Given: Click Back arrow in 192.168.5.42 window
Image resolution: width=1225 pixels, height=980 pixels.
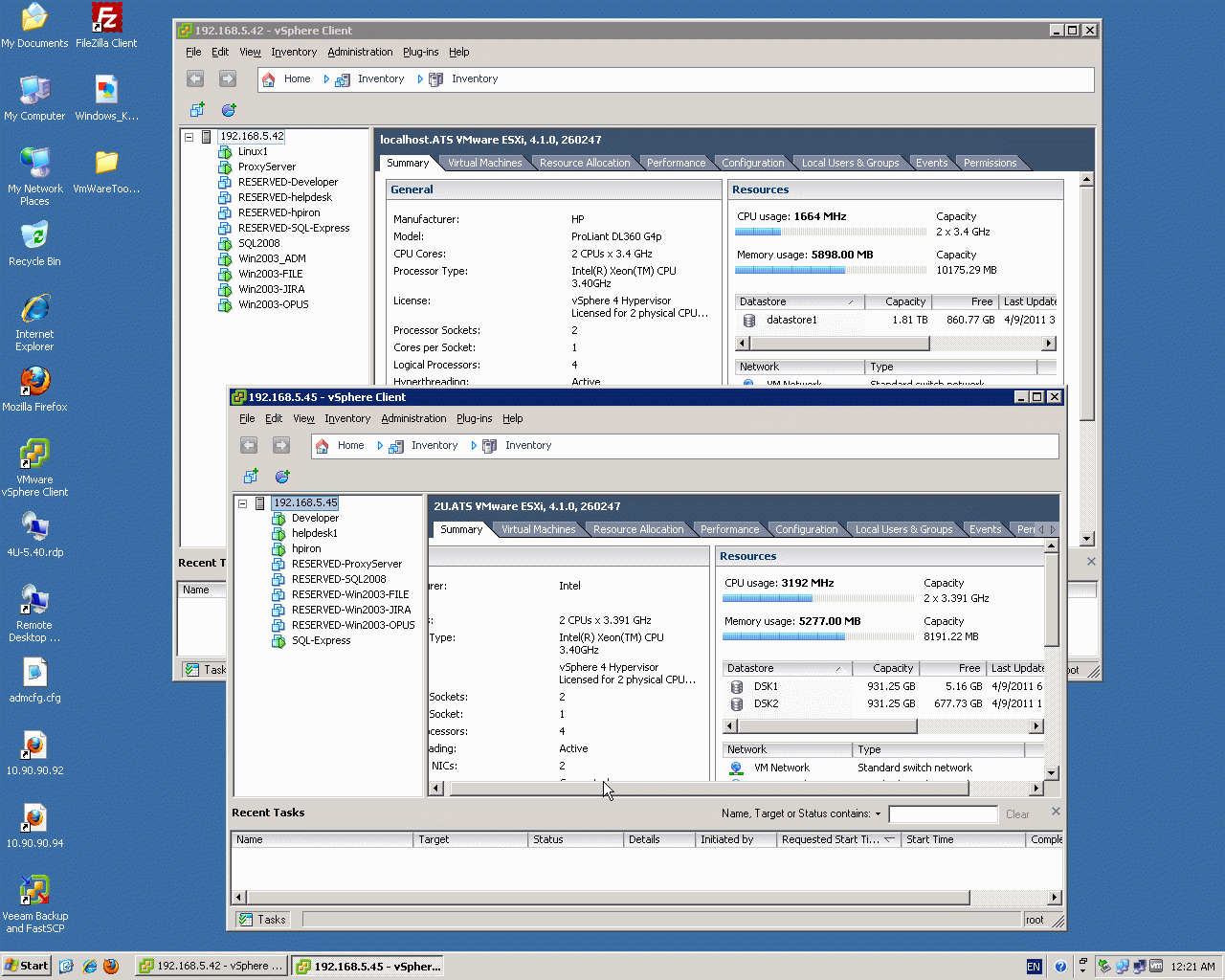Looking at the screenshot, I should click(x=195, y=78).
